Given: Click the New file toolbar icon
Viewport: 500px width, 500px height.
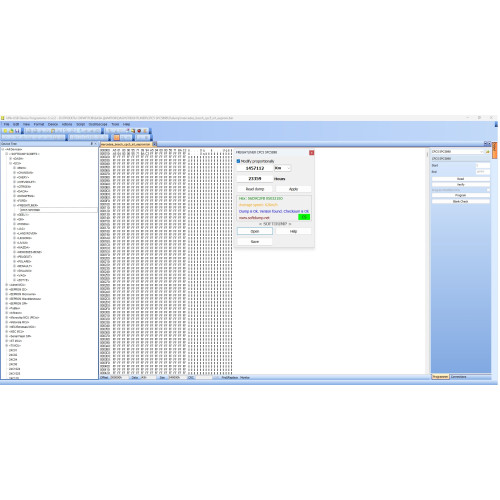Looking at the screenshot, I should coord(5,131).
